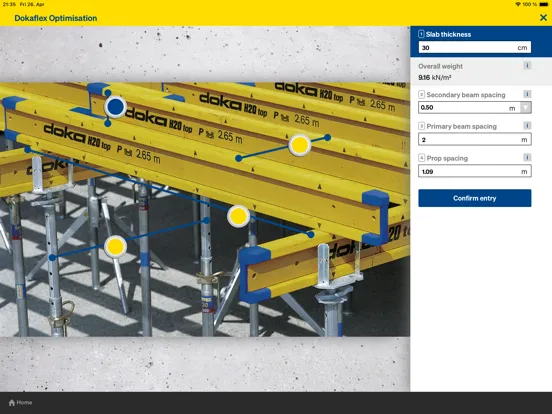The height and width of the screenshot is (414, 552).
Task: Click the Overall weight label
Action: point(440,66)
